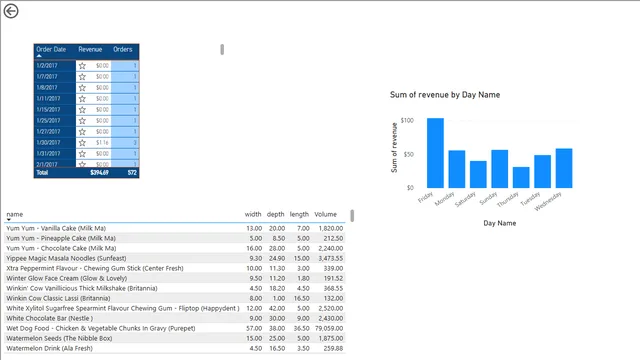Select the Friday bar in the chart
The height and width of the screenshot is (360, 640).
(x=436, y=153)
